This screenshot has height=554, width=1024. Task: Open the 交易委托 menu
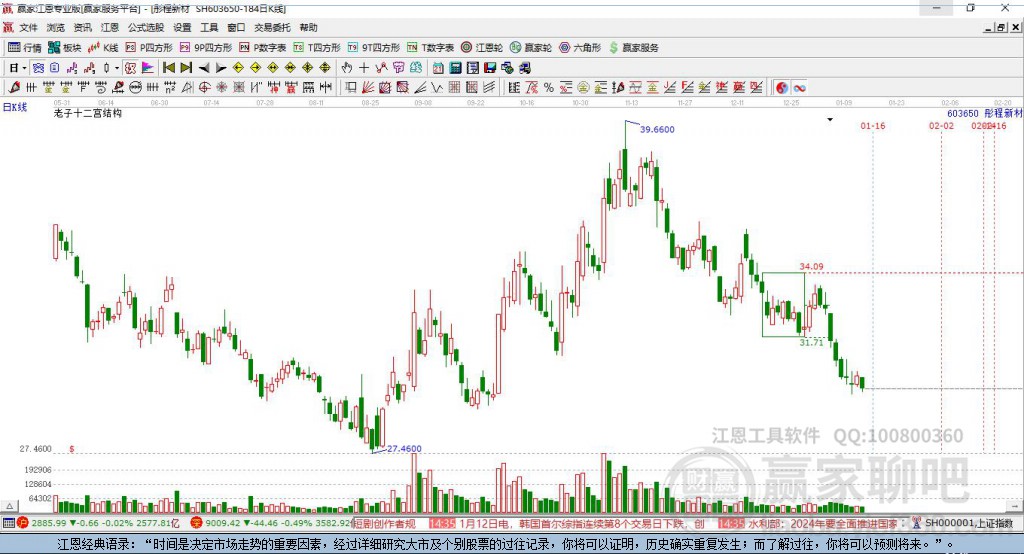click(272, 27)
